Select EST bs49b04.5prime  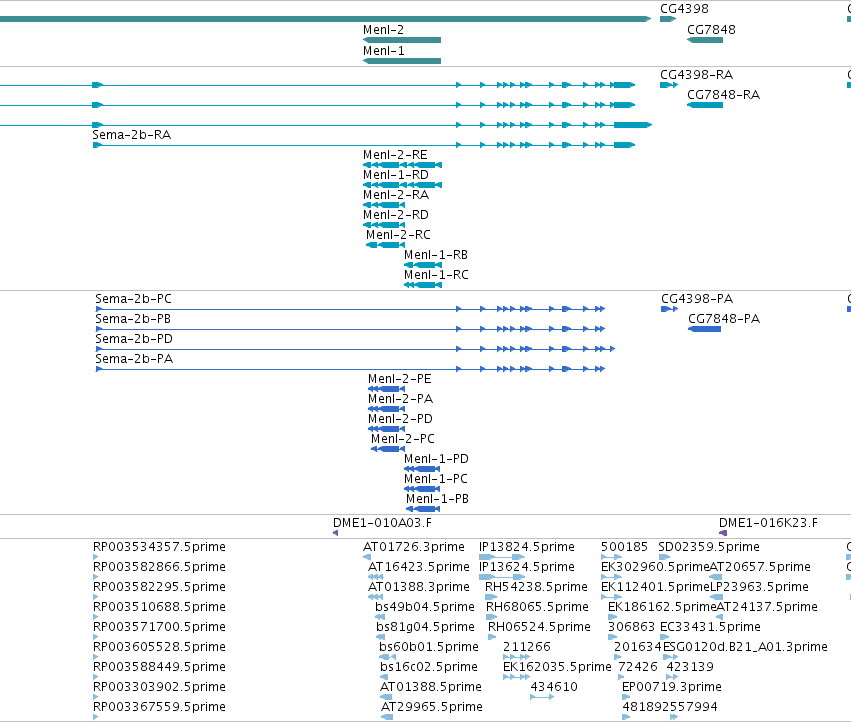(x=424, y=607)
